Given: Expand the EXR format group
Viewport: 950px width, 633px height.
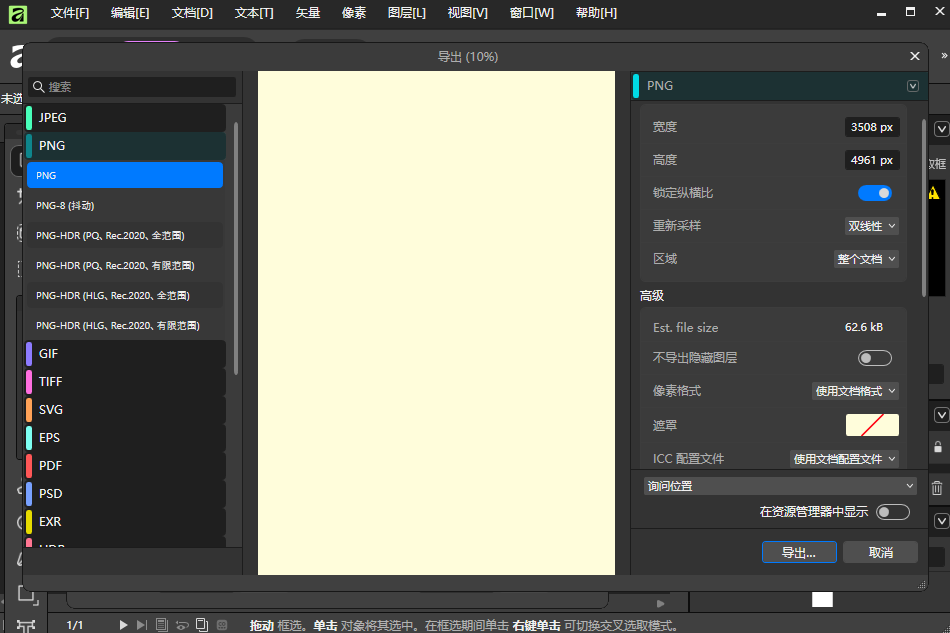Looking at the screenshot, I should click(x=125, y=521).
